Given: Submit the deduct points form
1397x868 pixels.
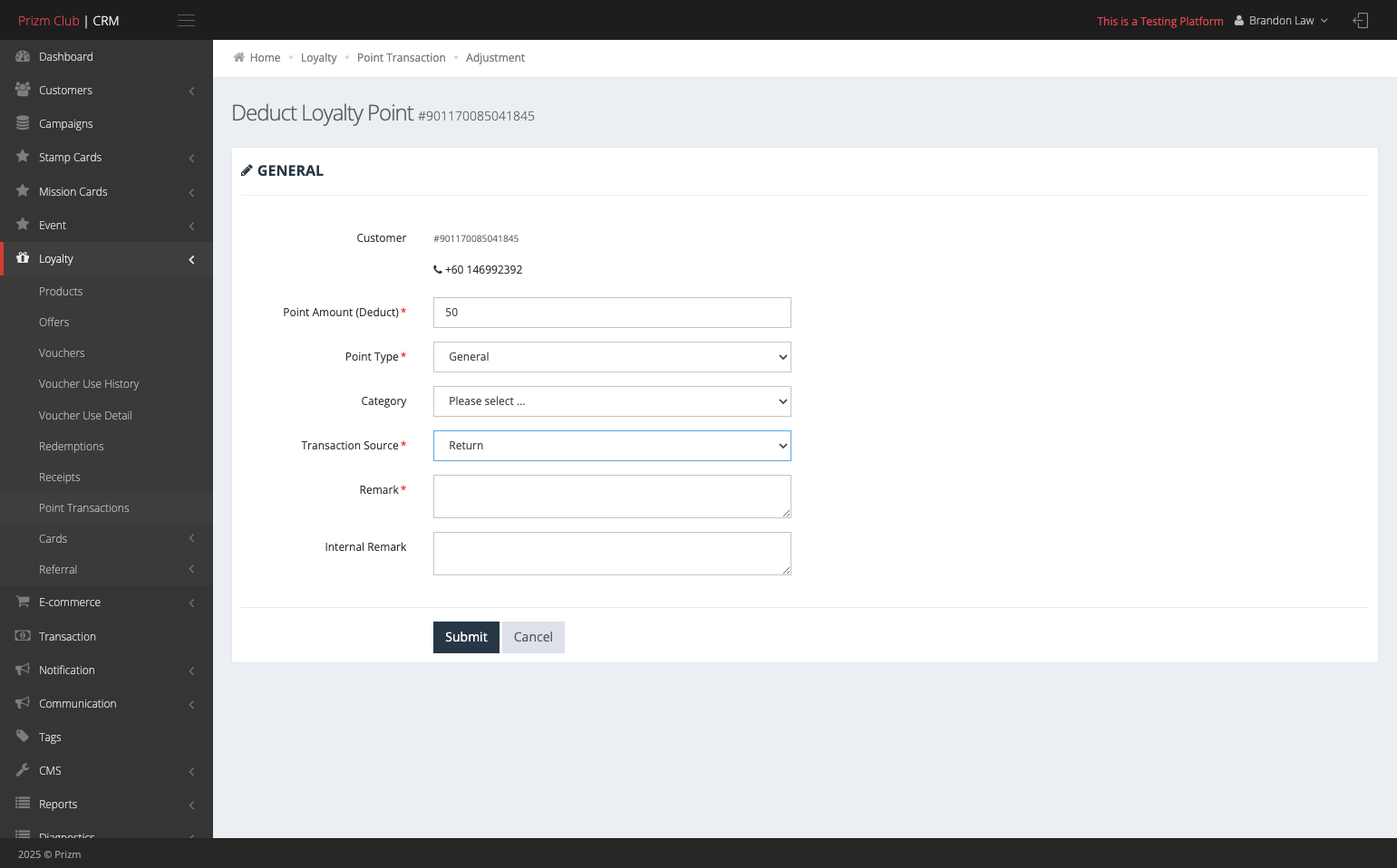Looking at the screenshot, I should 466,637.
